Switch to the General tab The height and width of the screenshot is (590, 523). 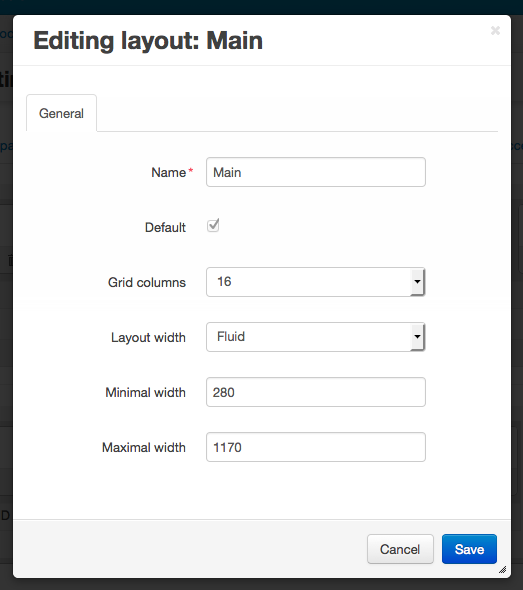(61, 113)
